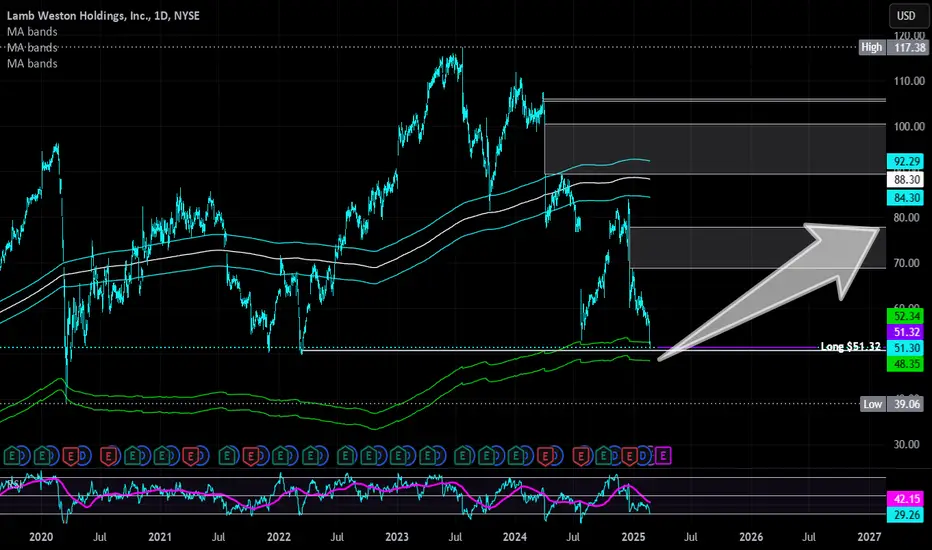The image size is (932, 550).
Task: Click the 52.34 green price label
Action: point(906,316)
